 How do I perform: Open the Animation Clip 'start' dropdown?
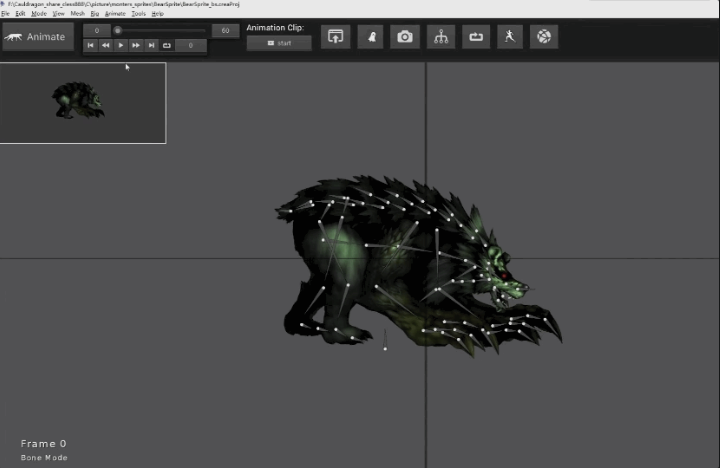[x=279, y=43]
